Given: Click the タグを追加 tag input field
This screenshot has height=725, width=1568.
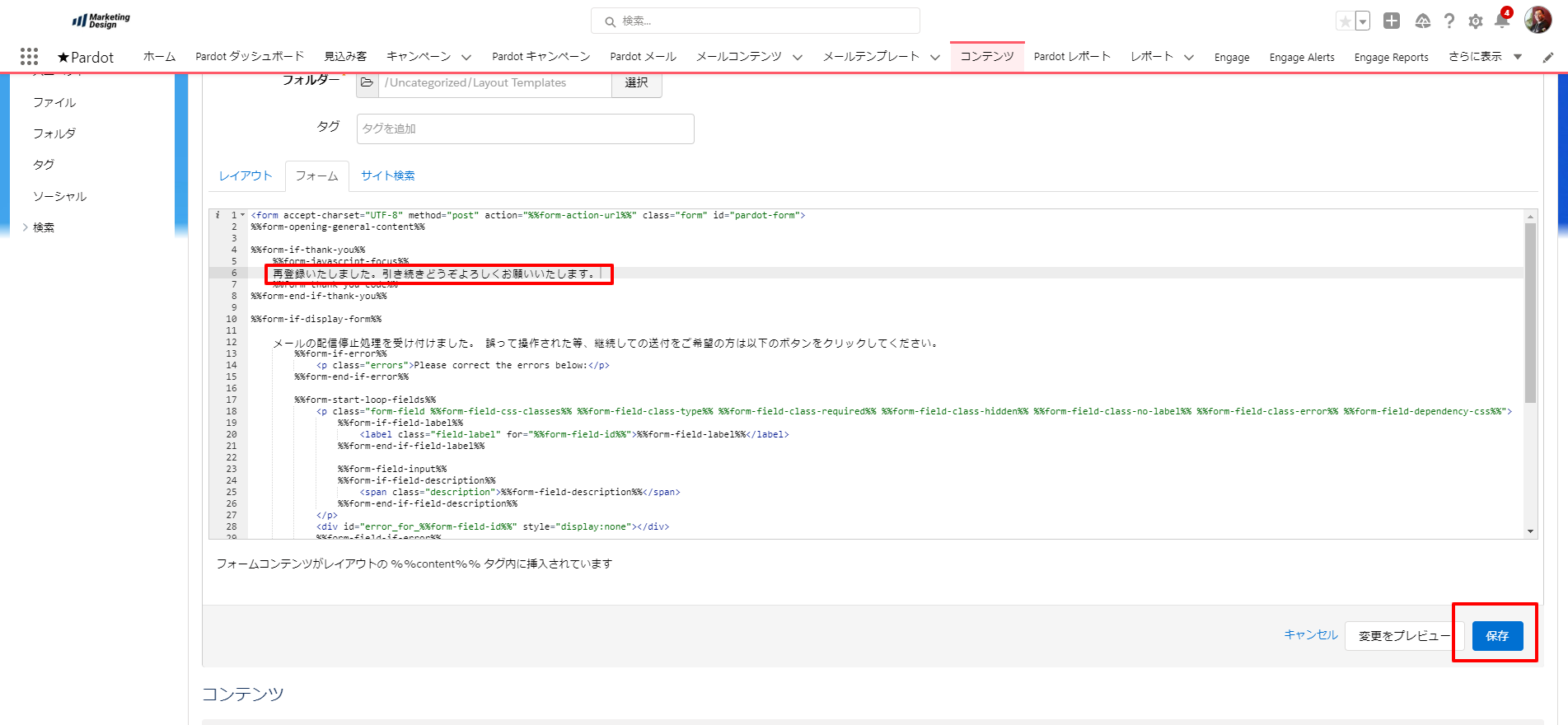Looking at the screenshot, I should [x=525, y=129].
